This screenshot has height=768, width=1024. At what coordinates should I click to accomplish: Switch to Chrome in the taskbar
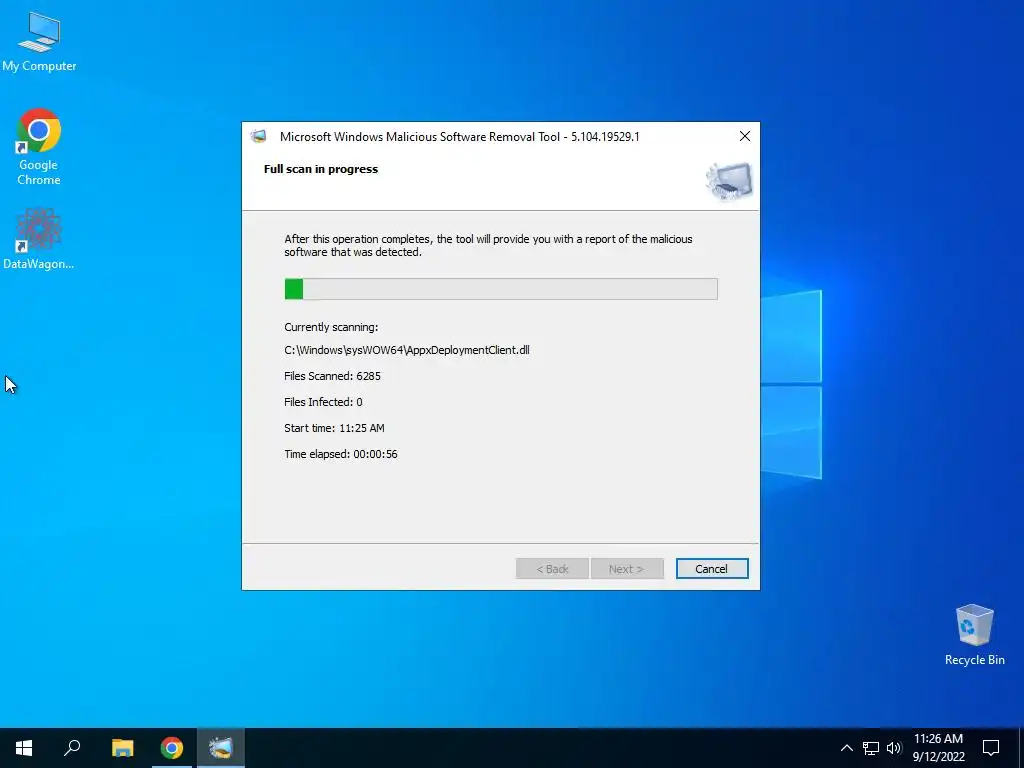click(172, 748)
